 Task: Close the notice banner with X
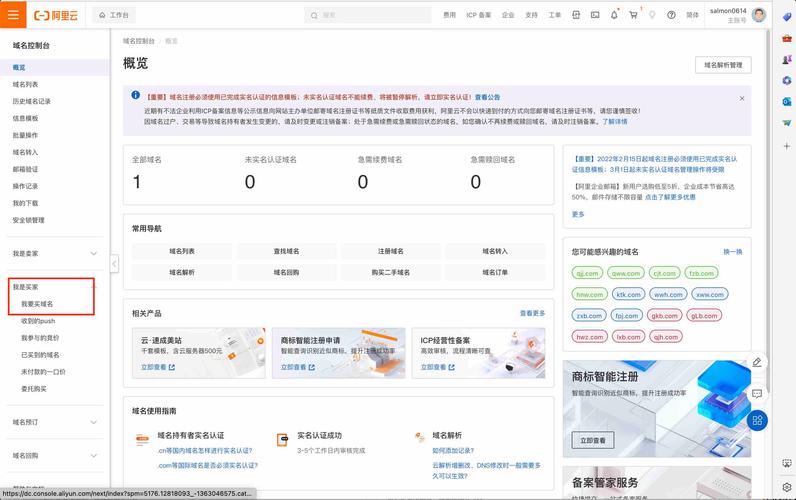742,98
